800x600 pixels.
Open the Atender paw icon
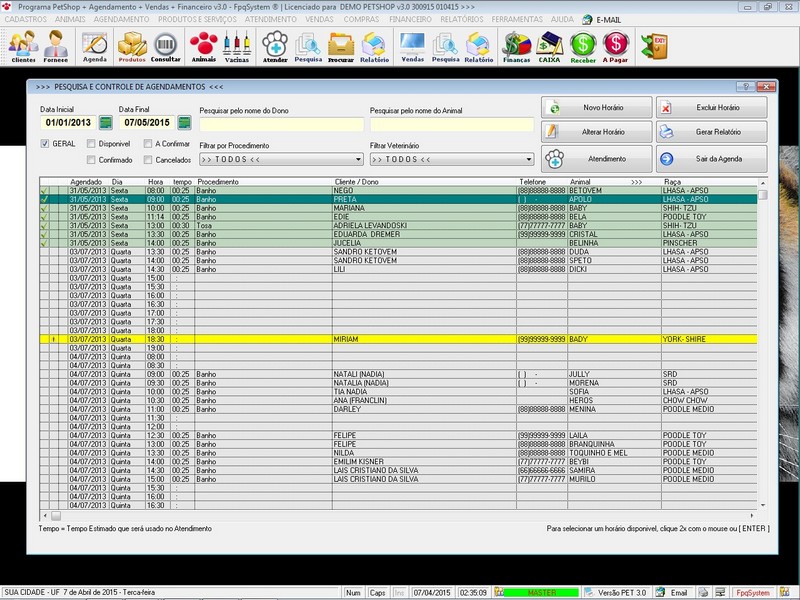tap(275, 45)
